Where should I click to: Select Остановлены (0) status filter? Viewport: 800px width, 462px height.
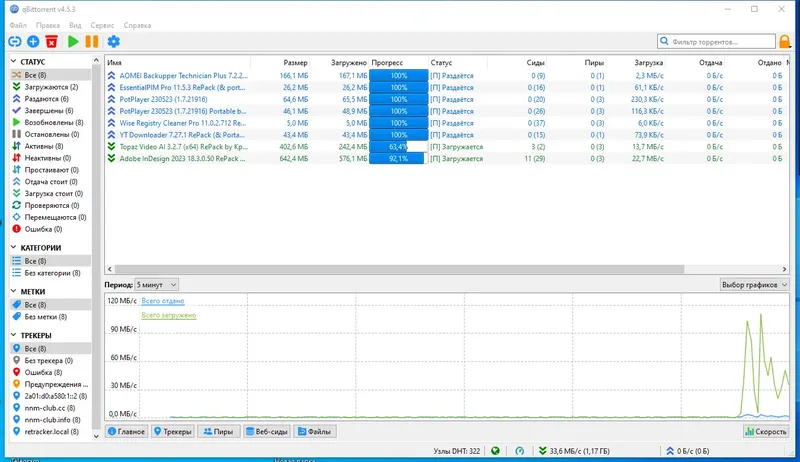tap(52, 134)
